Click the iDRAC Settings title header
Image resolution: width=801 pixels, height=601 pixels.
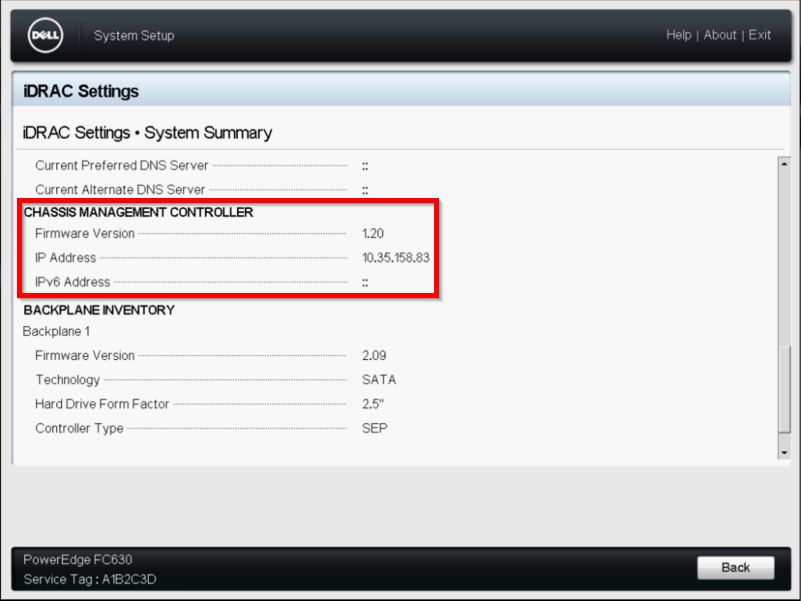click(81, 91)
